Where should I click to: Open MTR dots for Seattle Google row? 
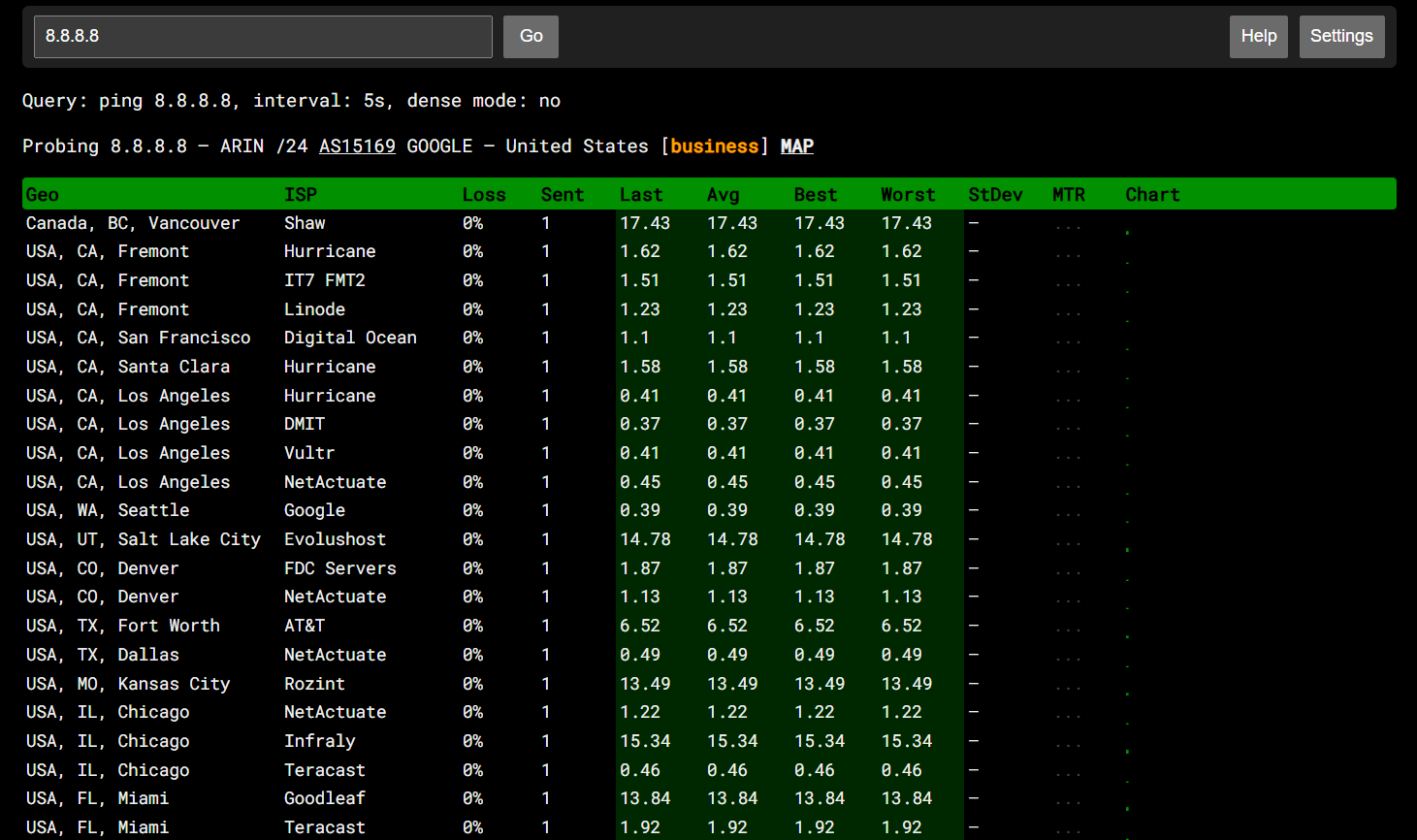click(x=1068, y=515)
